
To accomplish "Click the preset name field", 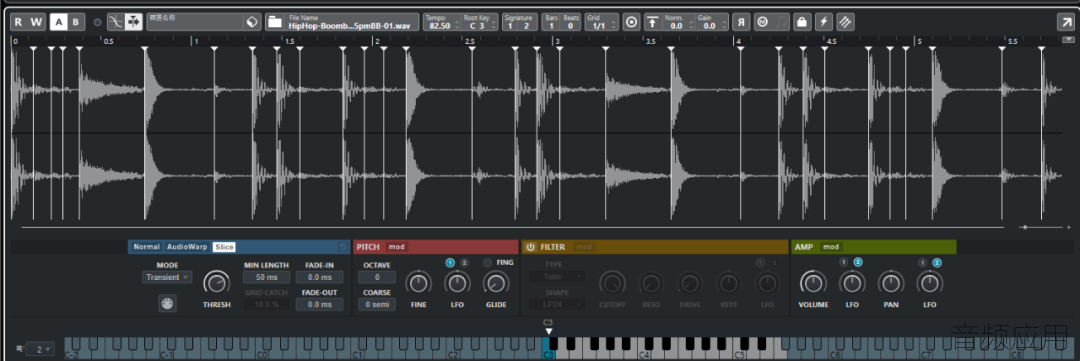I will [195, 22].
